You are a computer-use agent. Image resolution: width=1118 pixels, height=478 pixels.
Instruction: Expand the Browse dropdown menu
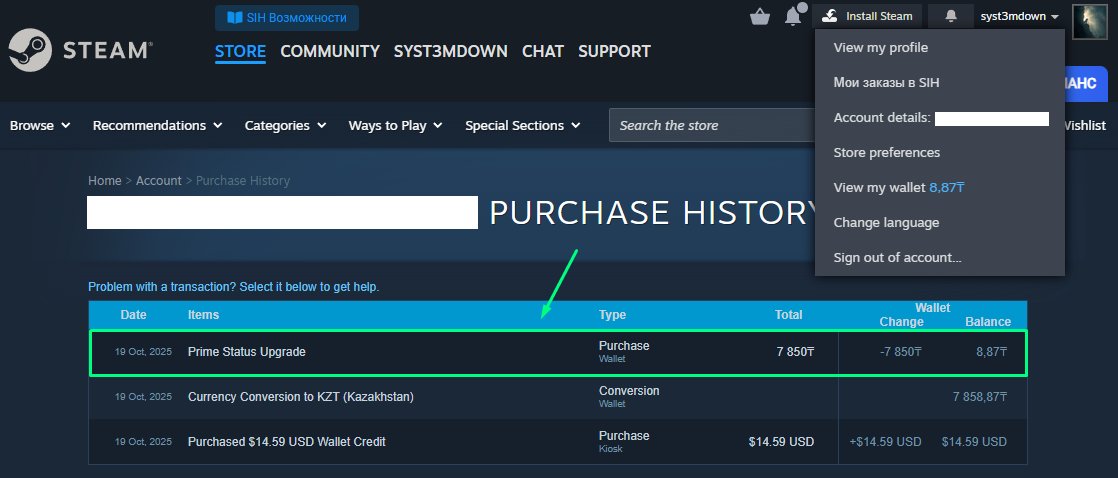[40, 125]
